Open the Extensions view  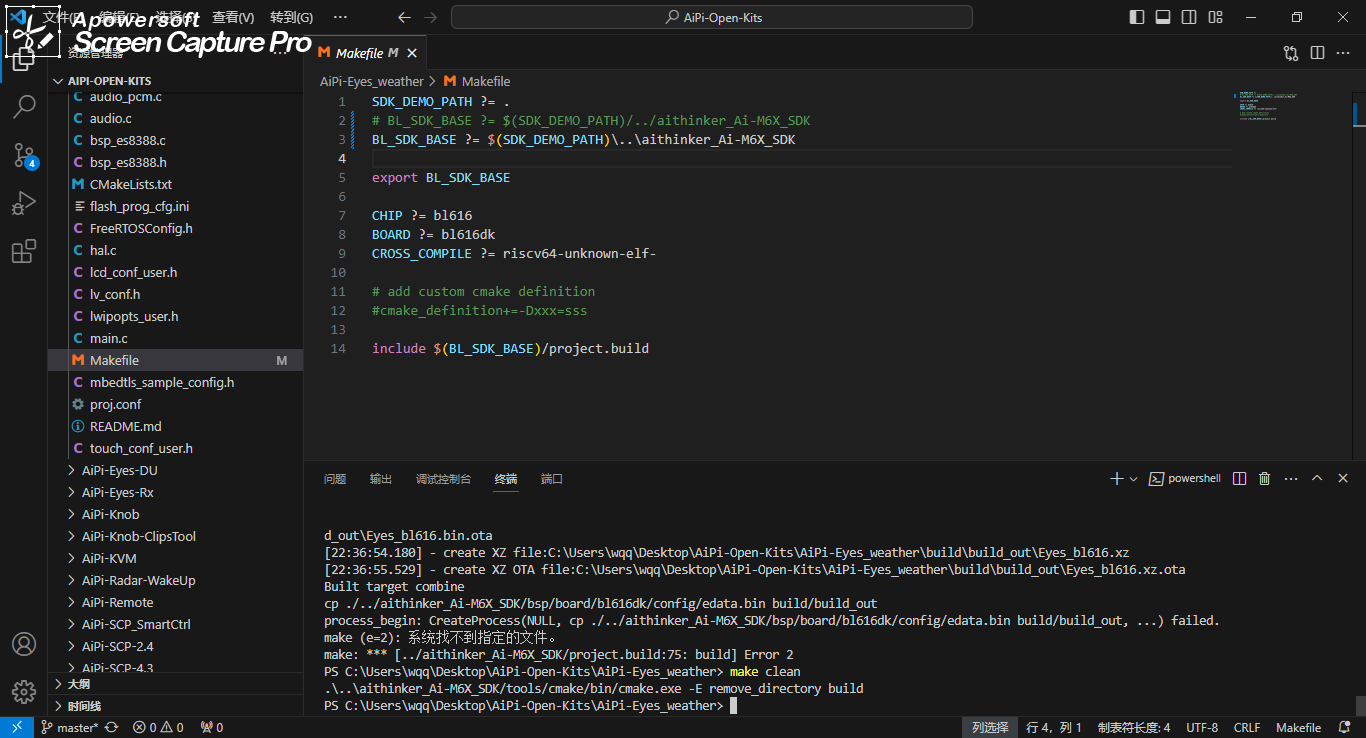(24, 251)
